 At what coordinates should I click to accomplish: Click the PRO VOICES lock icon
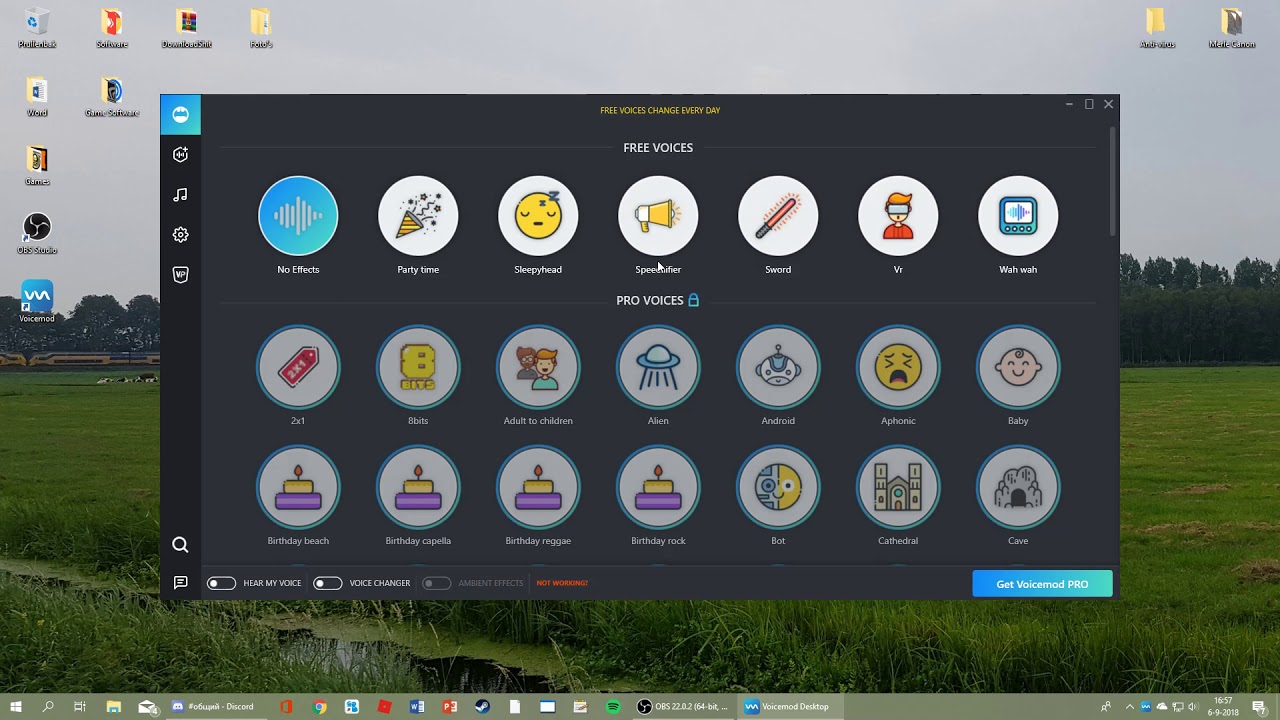[x=694, y=300]
